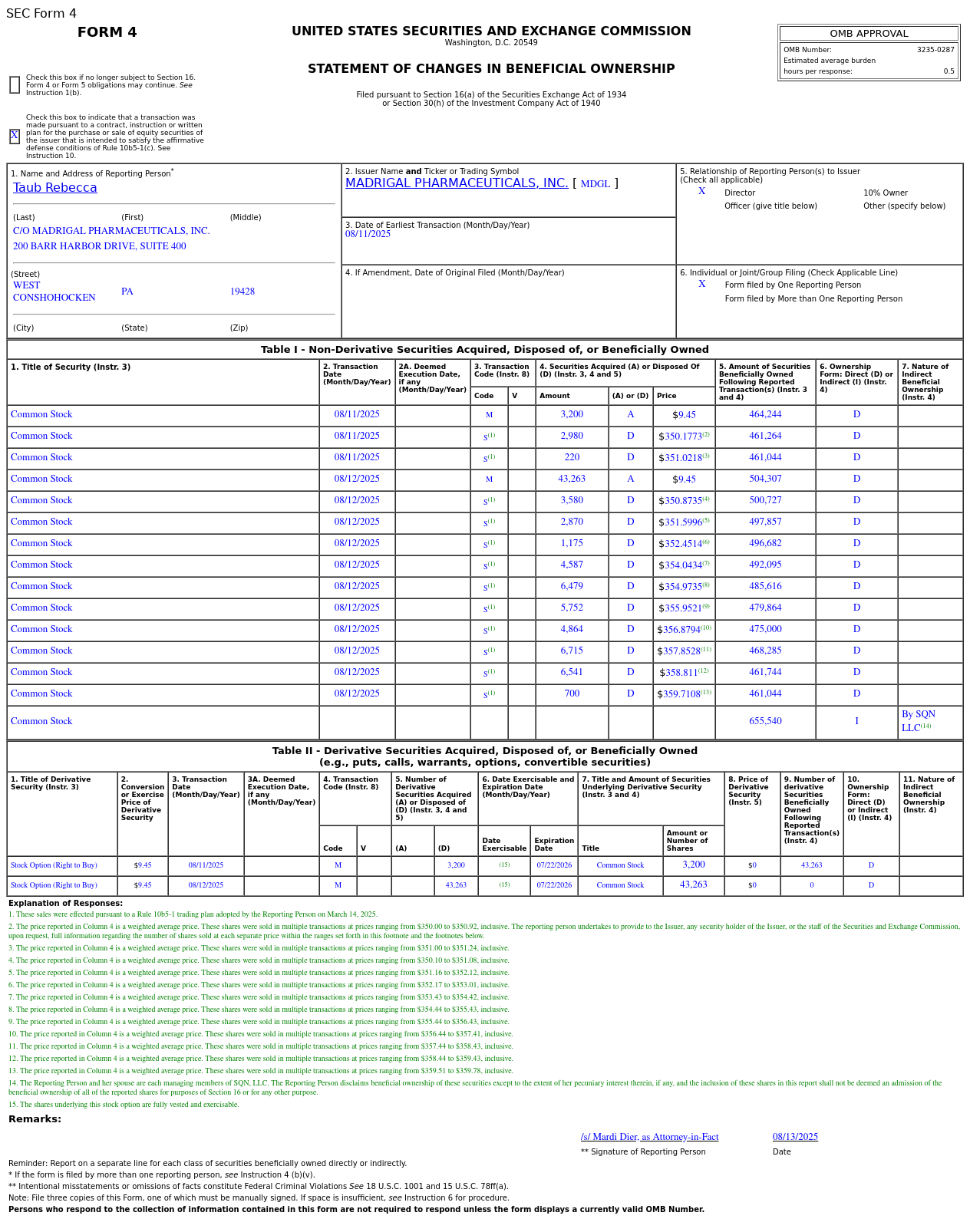
Task: Open the Taub Rebecca reporting person link
Action: [x=55, y=188]
